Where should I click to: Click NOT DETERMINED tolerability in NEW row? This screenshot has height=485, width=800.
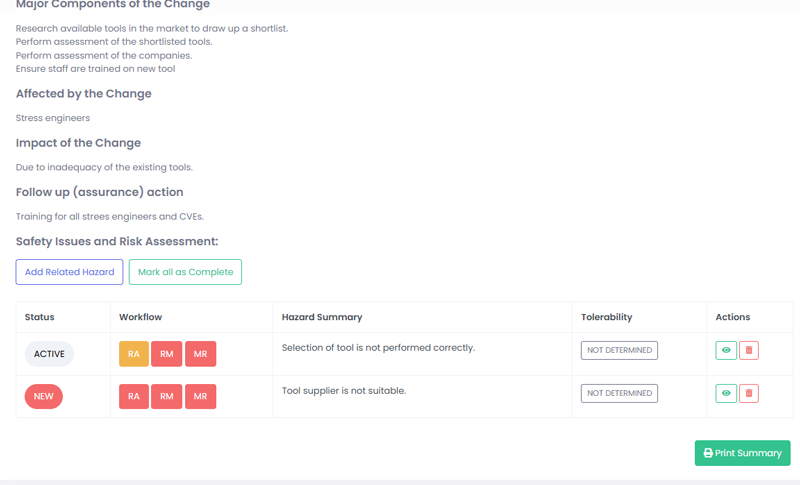pos(619,393)
